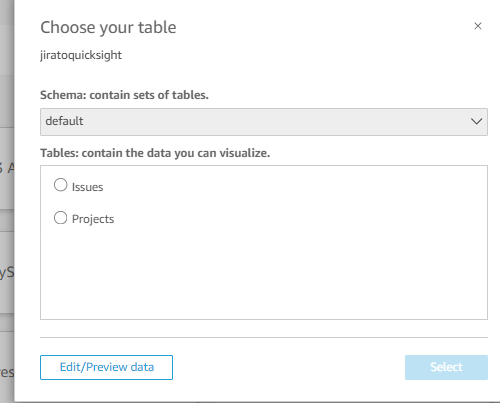Click the Choose your table heading

(x=108, y=27)
